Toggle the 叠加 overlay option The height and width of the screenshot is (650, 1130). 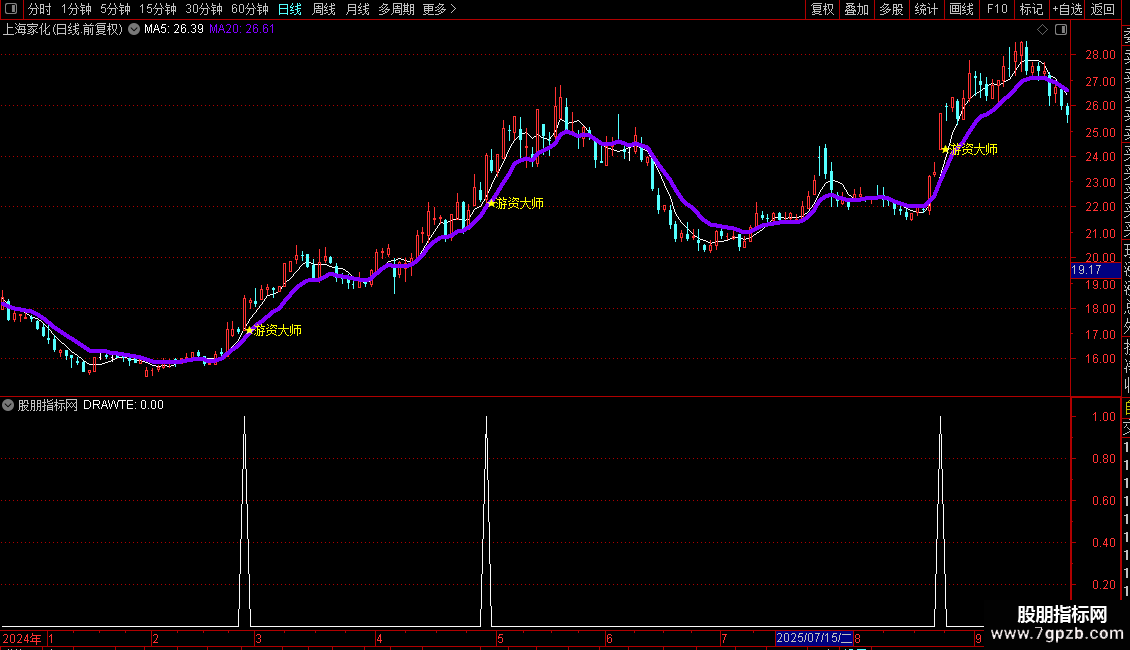[857, 9]
